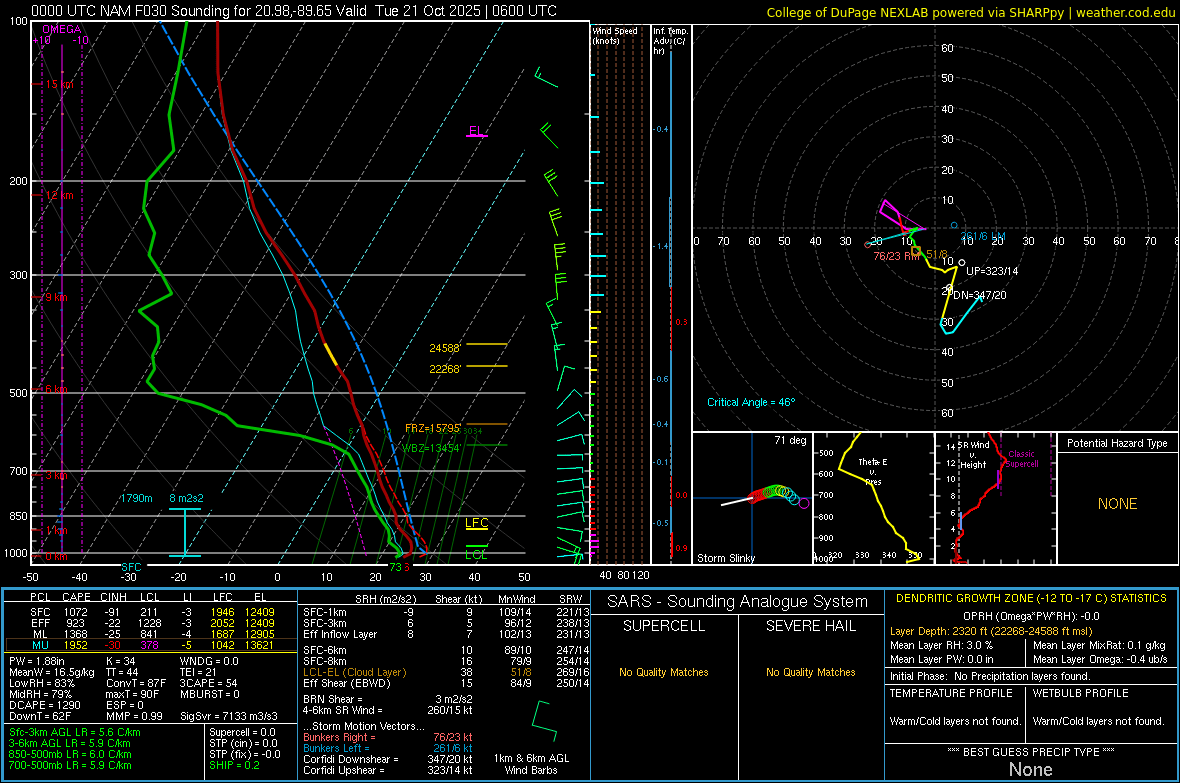
Task: Click the 1km & 6km AGL wind barb icon
Action: coord(543,723)
